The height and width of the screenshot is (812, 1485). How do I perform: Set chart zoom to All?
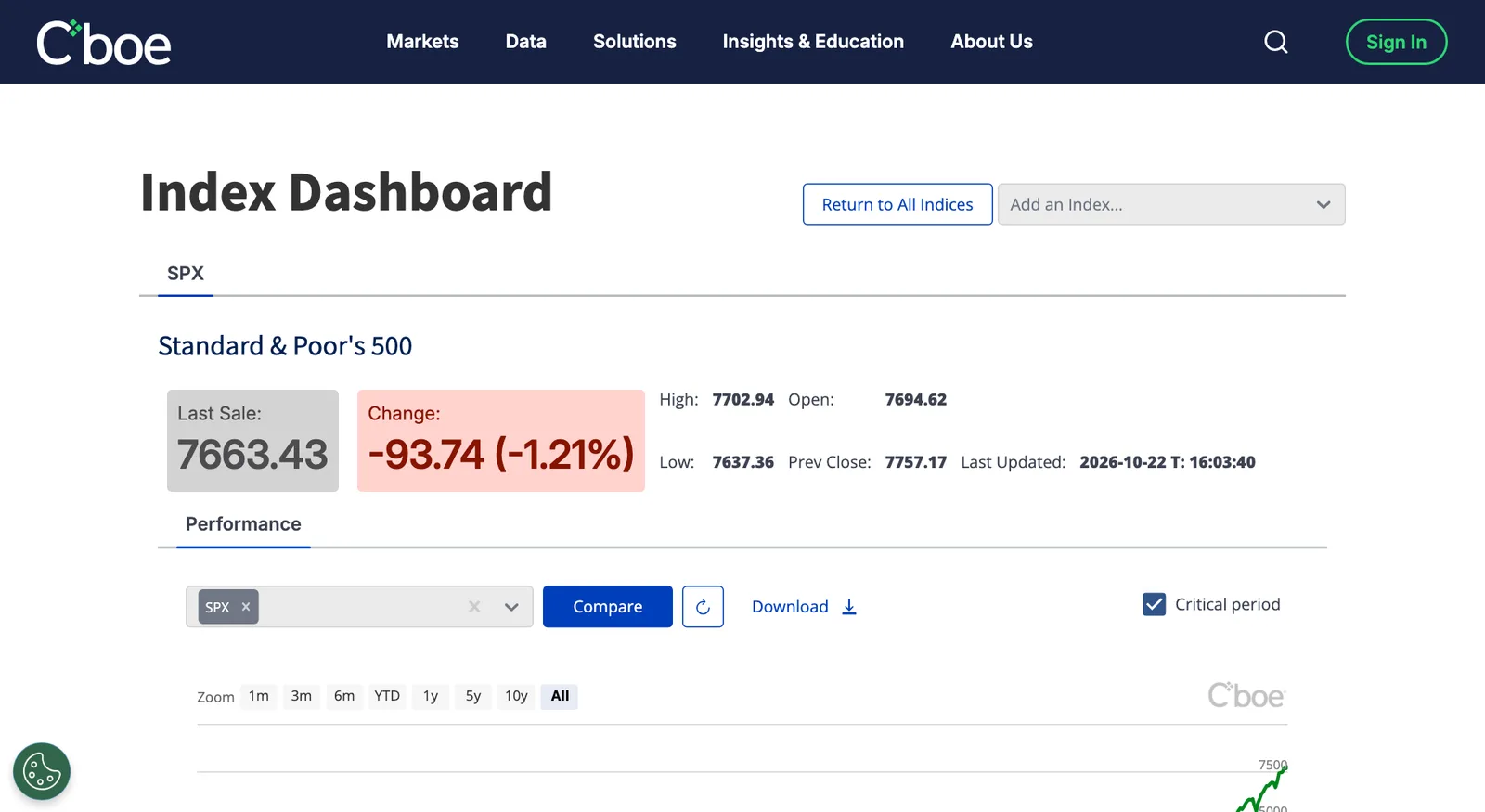[x=560, y=696]
